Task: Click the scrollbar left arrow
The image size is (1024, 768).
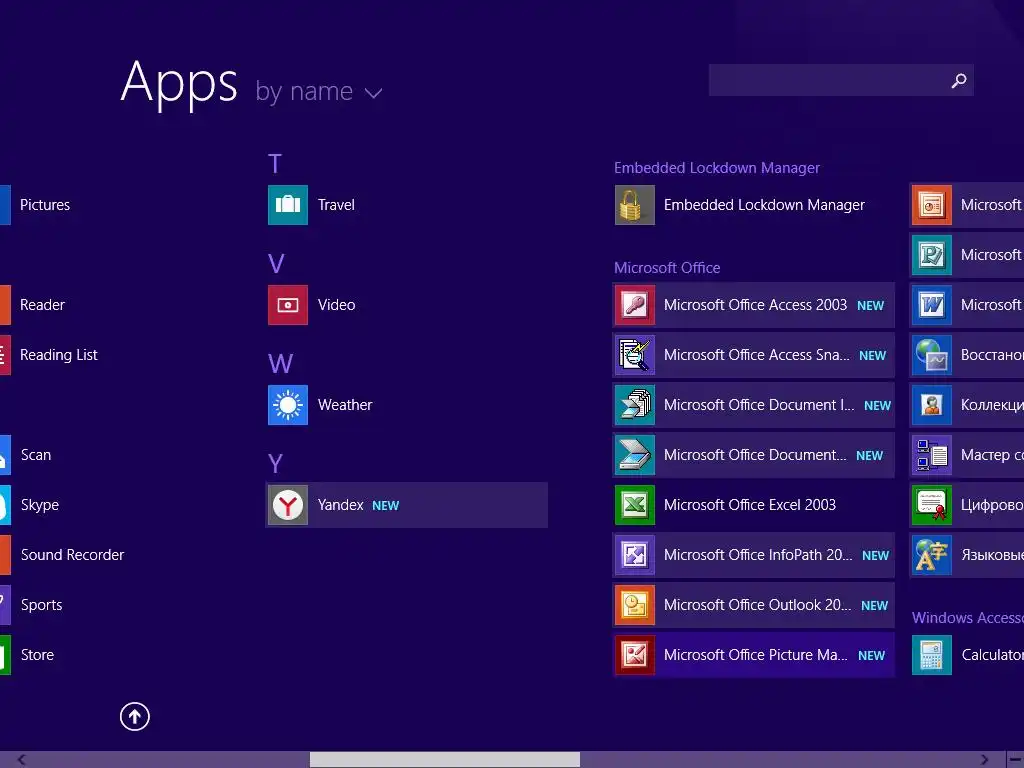Action: (x=22, y=760)
